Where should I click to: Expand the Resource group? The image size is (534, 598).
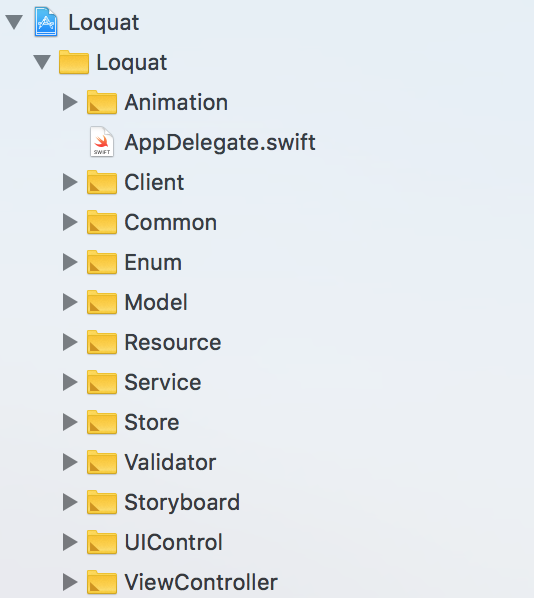click(70, 342)
